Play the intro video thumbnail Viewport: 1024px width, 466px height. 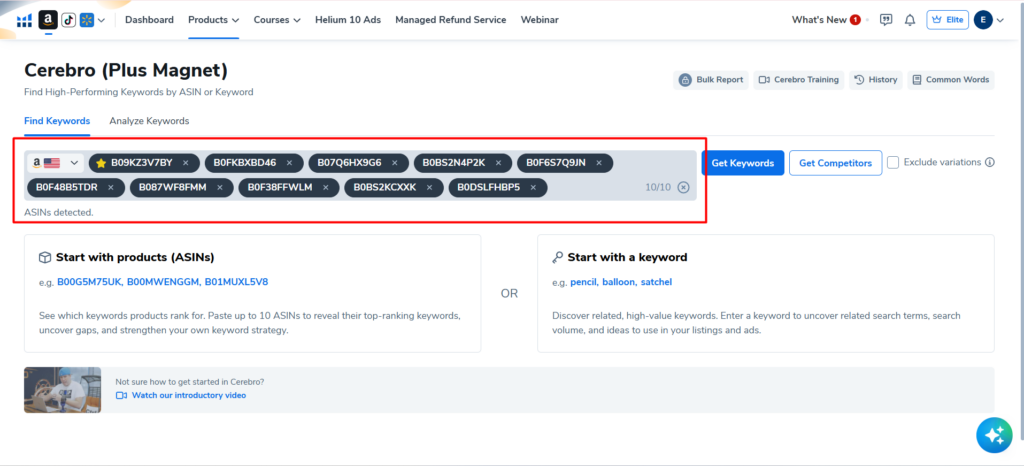point(63,390)
